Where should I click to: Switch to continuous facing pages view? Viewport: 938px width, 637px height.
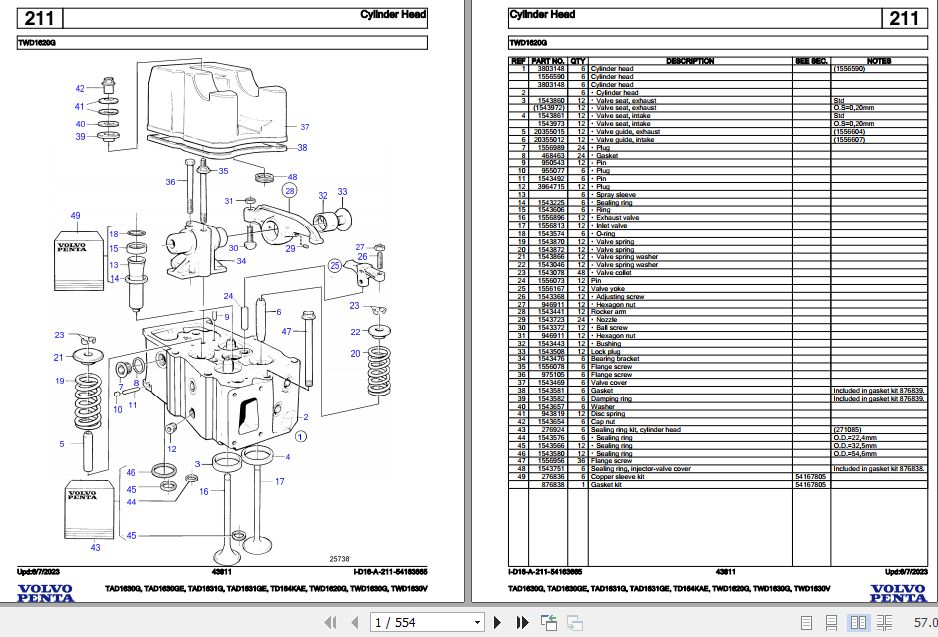[885, 623]
